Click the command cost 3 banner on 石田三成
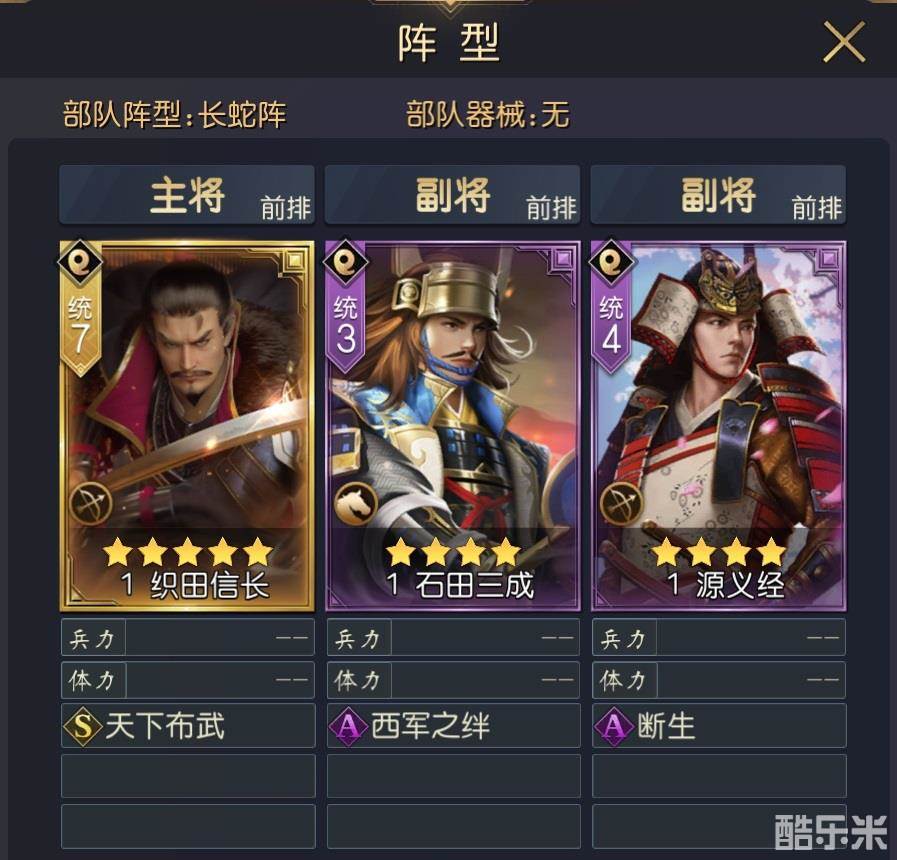897x860 pixels. 346,327
